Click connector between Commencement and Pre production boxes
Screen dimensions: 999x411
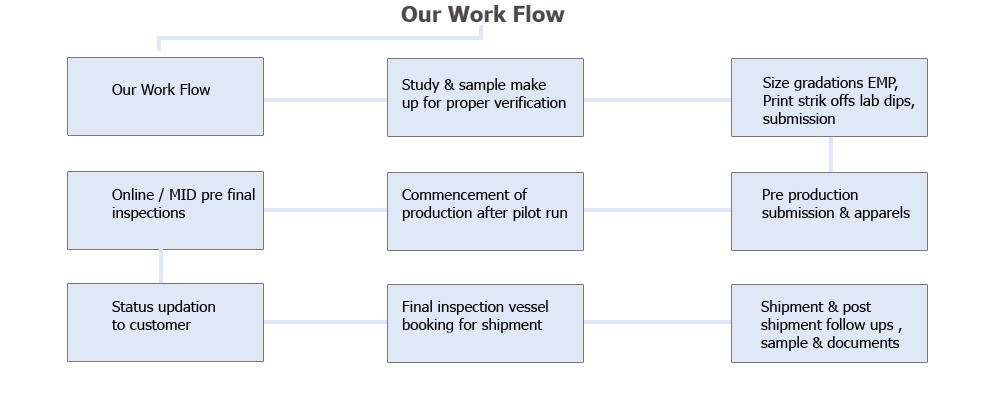[657, 210]
